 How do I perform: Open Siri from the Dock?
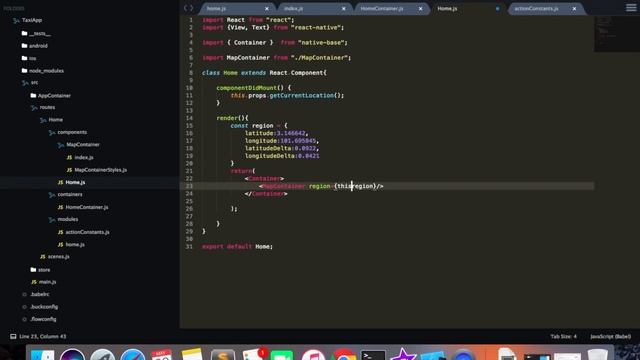coord(72,355)
